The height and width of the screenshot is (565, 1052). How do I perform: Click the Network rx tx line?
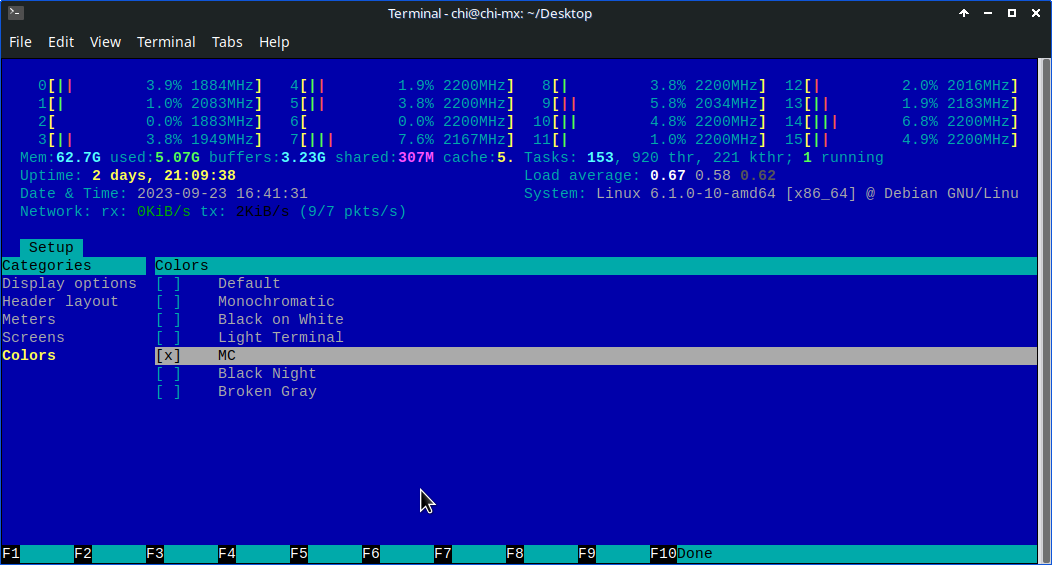213,212
